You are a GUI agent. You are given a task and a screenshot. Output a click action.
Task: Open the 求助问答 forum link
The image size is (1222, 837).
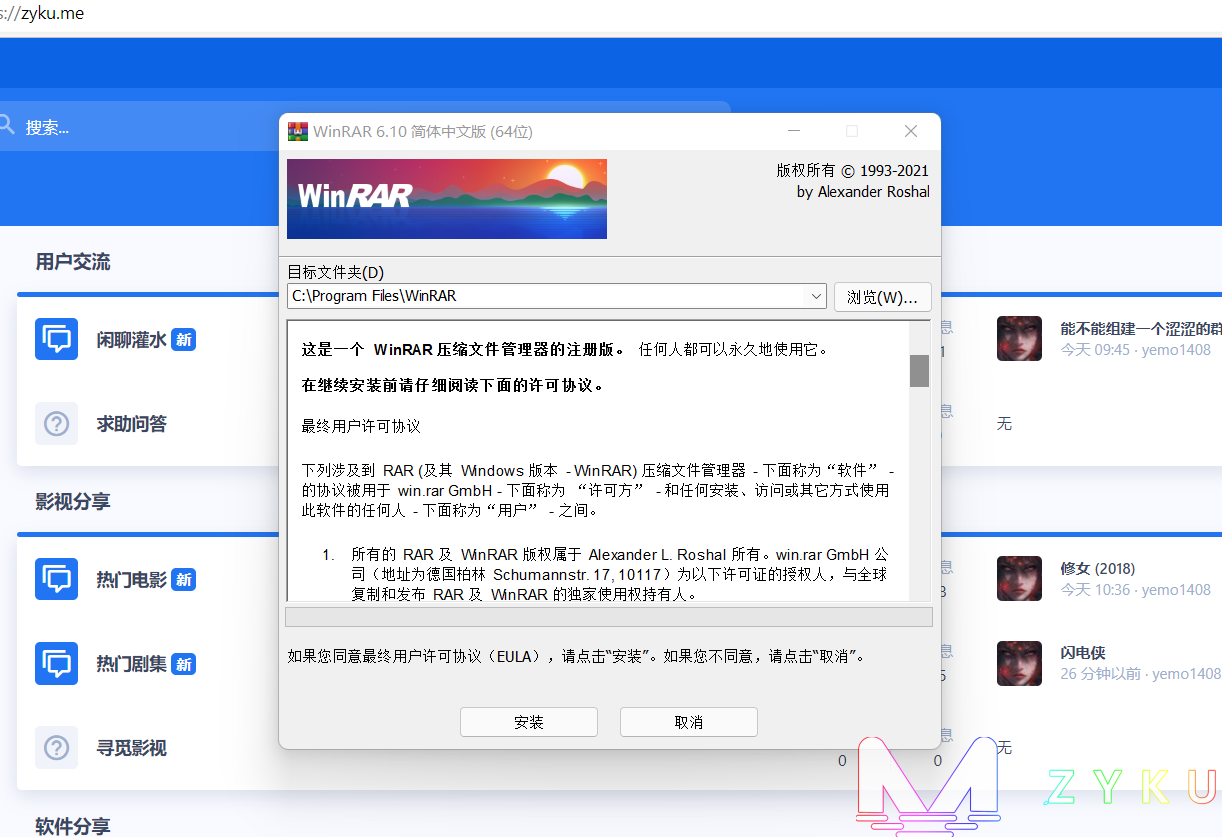131,423
